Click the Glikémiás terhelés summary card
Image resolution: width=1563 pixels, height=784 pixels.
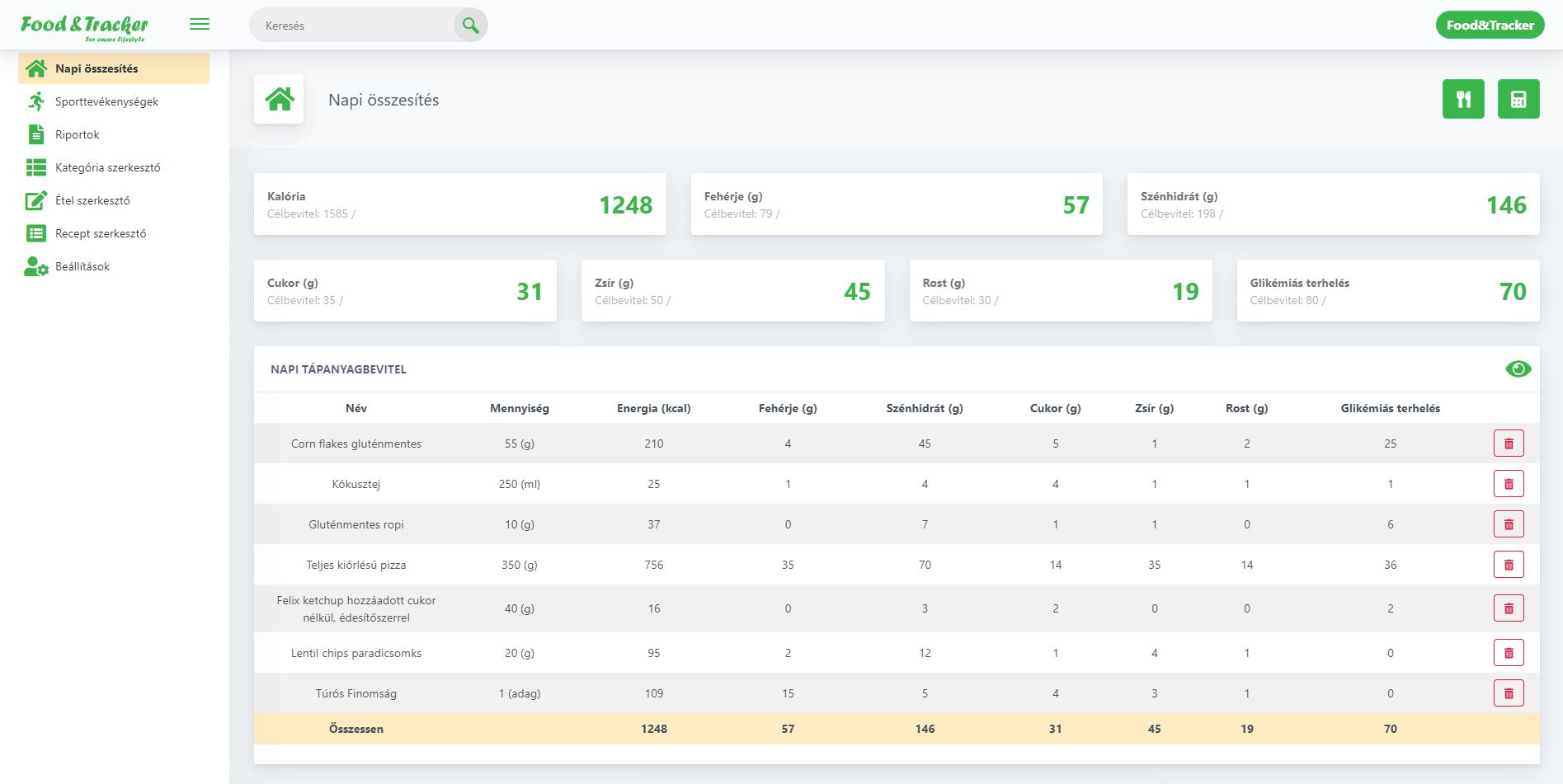click(x=1388, y=291)
